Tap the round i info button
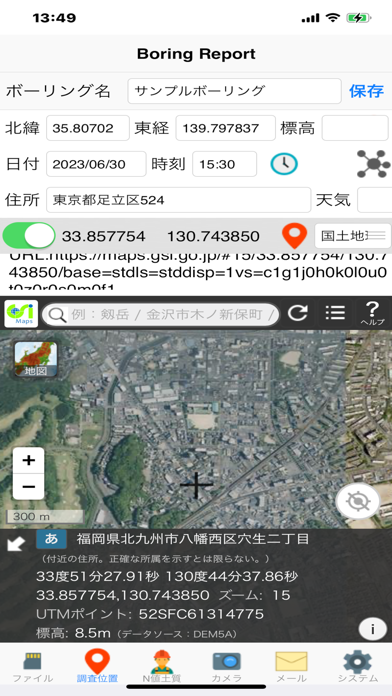Viewport: 392px width, 696px height. (372, 629)
